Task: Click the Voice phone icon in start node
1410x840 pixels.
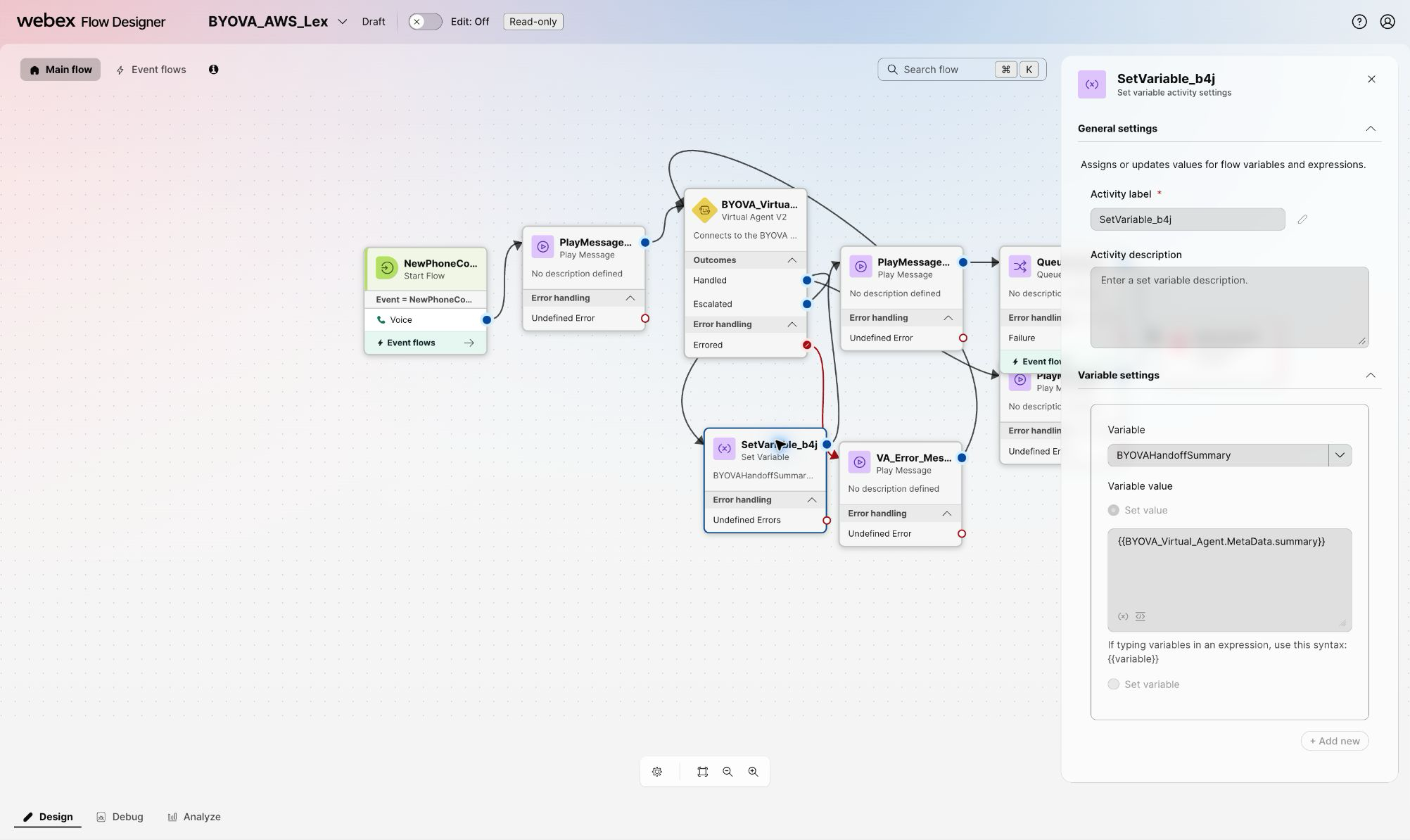Action: 381,320
